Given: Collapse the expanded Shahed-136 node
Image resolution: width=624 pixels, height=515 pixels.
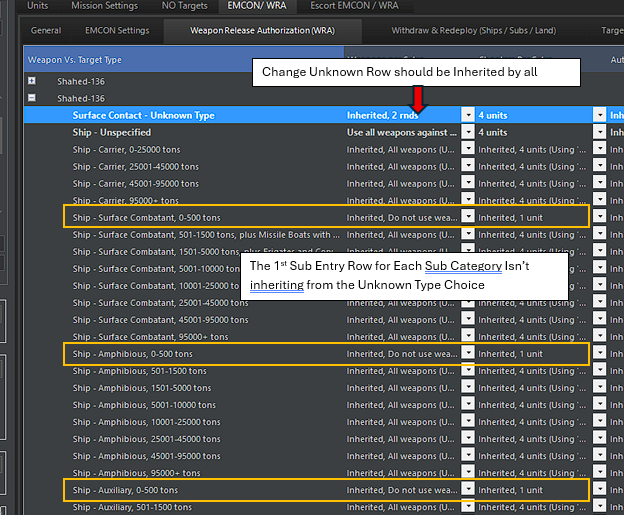Looking at the screenshot, I should coord(32,98).
